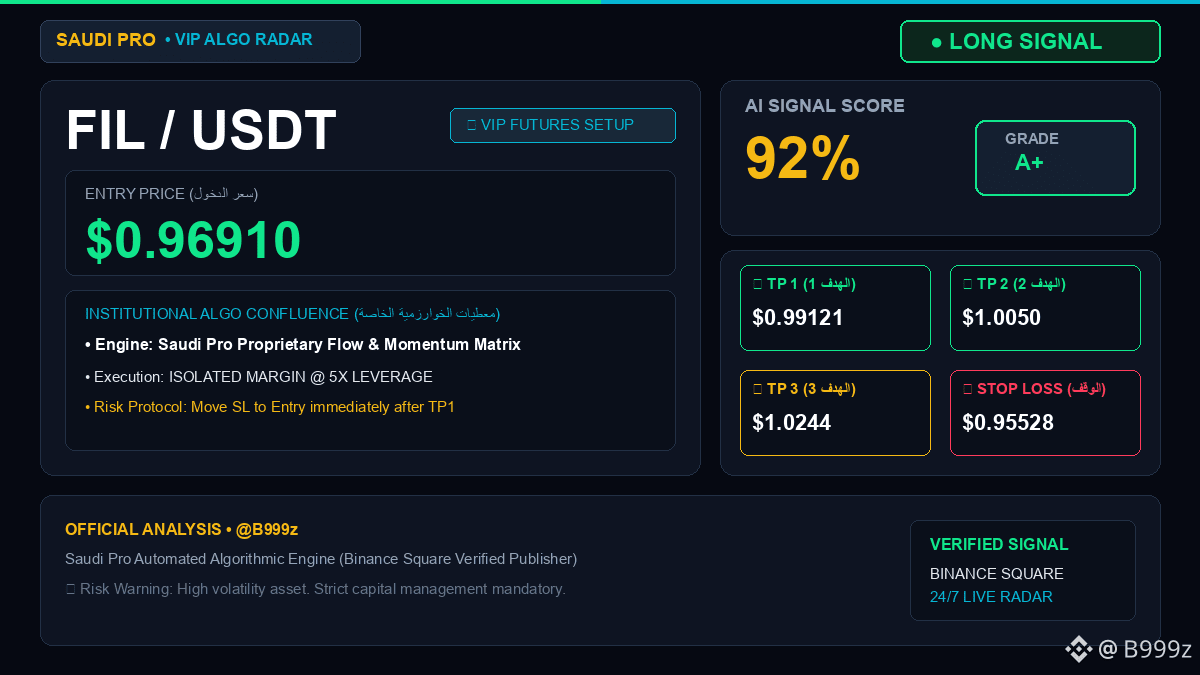Open the SAUDI PRO VIP ALGO RADAR header tab
The height and width of the screenshot is (675, 1200).
point(200,41)
